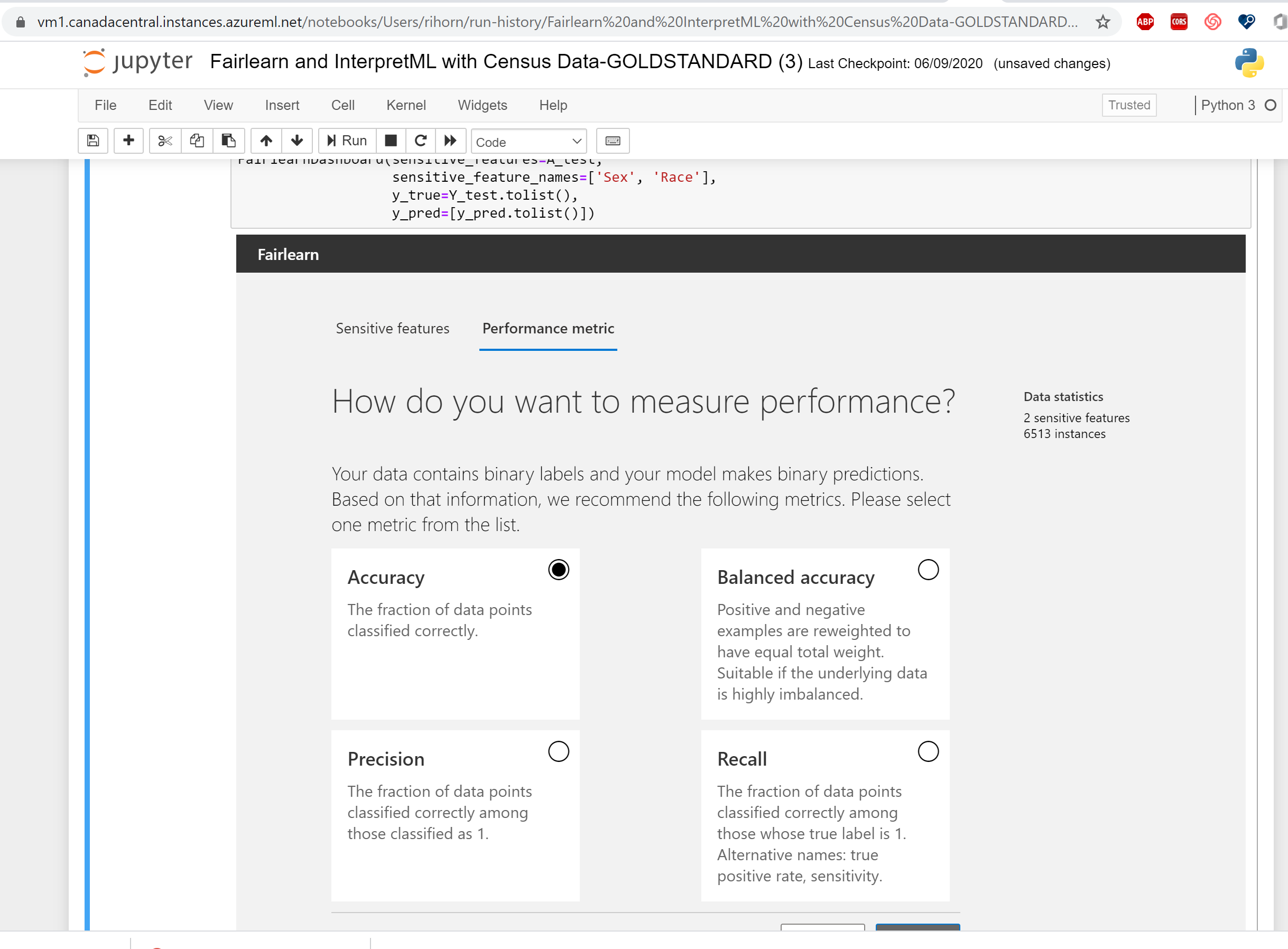The image size is (1288, 949).
Task: Insert a new cell below with plus icon
Action: click(128, 141)
